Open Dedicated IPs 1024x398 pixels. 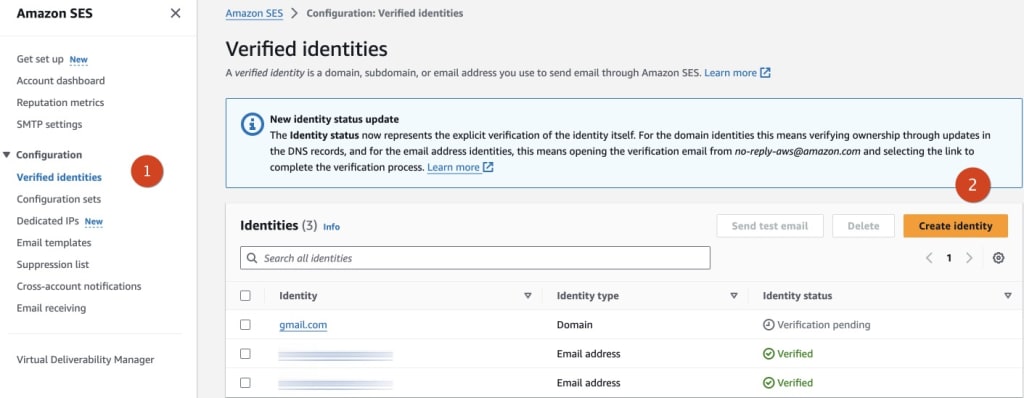[x=48, y=221]
